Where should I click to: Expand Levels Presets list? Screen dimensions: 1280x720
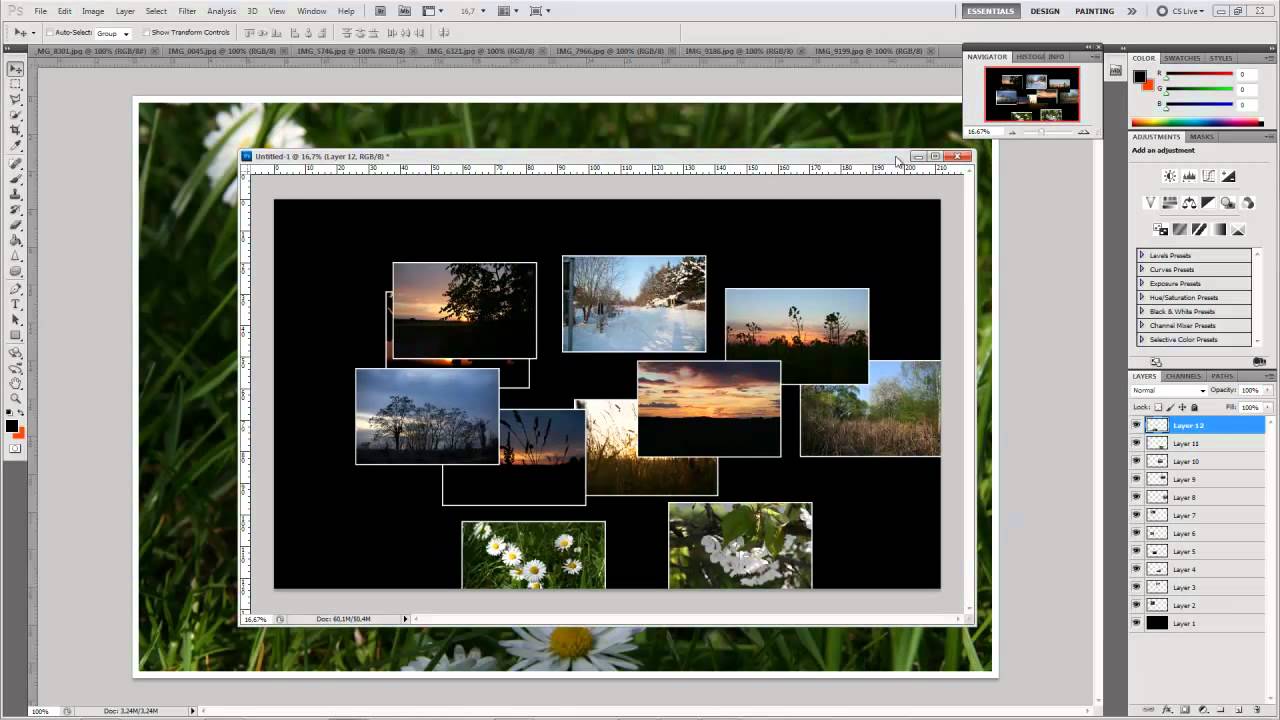1142,255
